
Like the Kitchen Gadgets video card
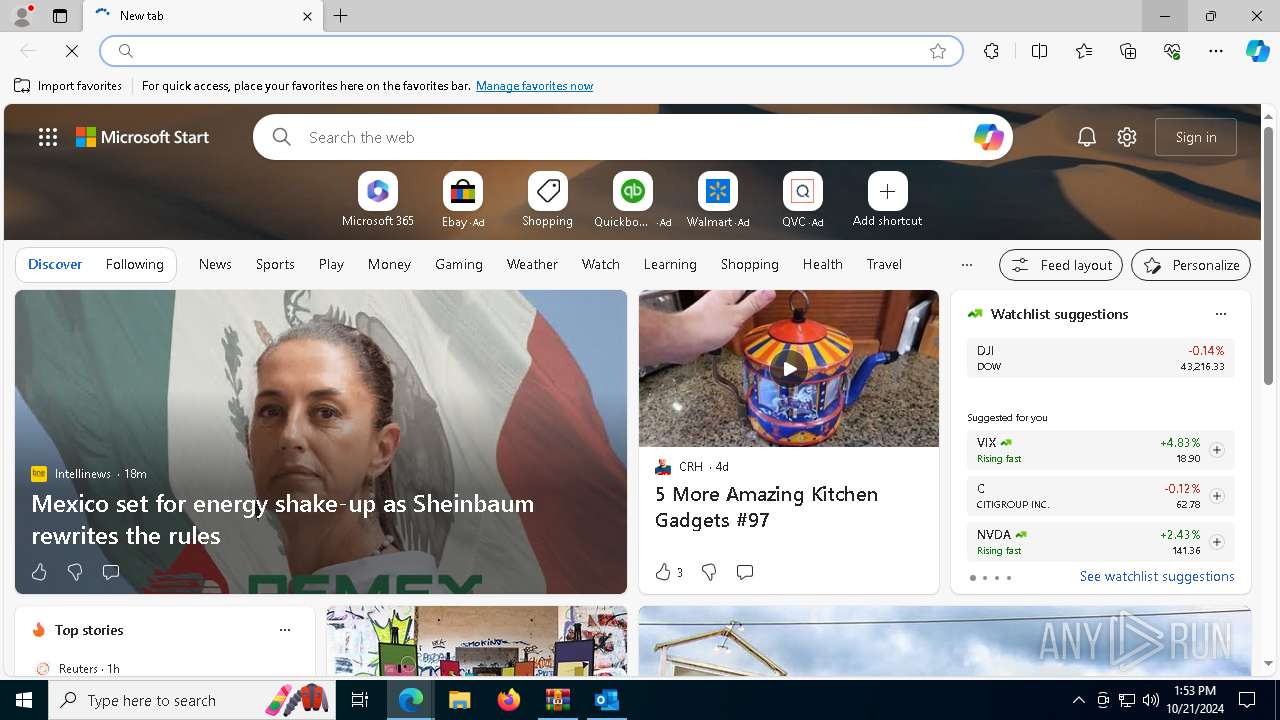tap(668, 572)
